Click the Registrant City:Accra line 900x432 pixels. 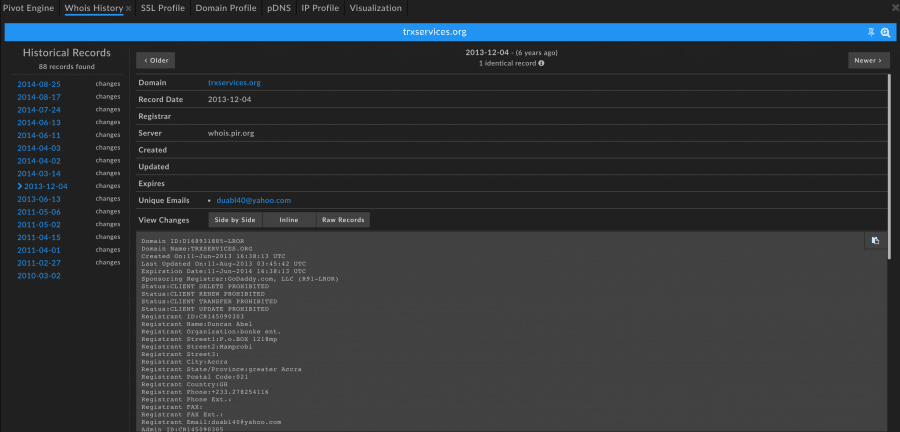click(184, 361)
